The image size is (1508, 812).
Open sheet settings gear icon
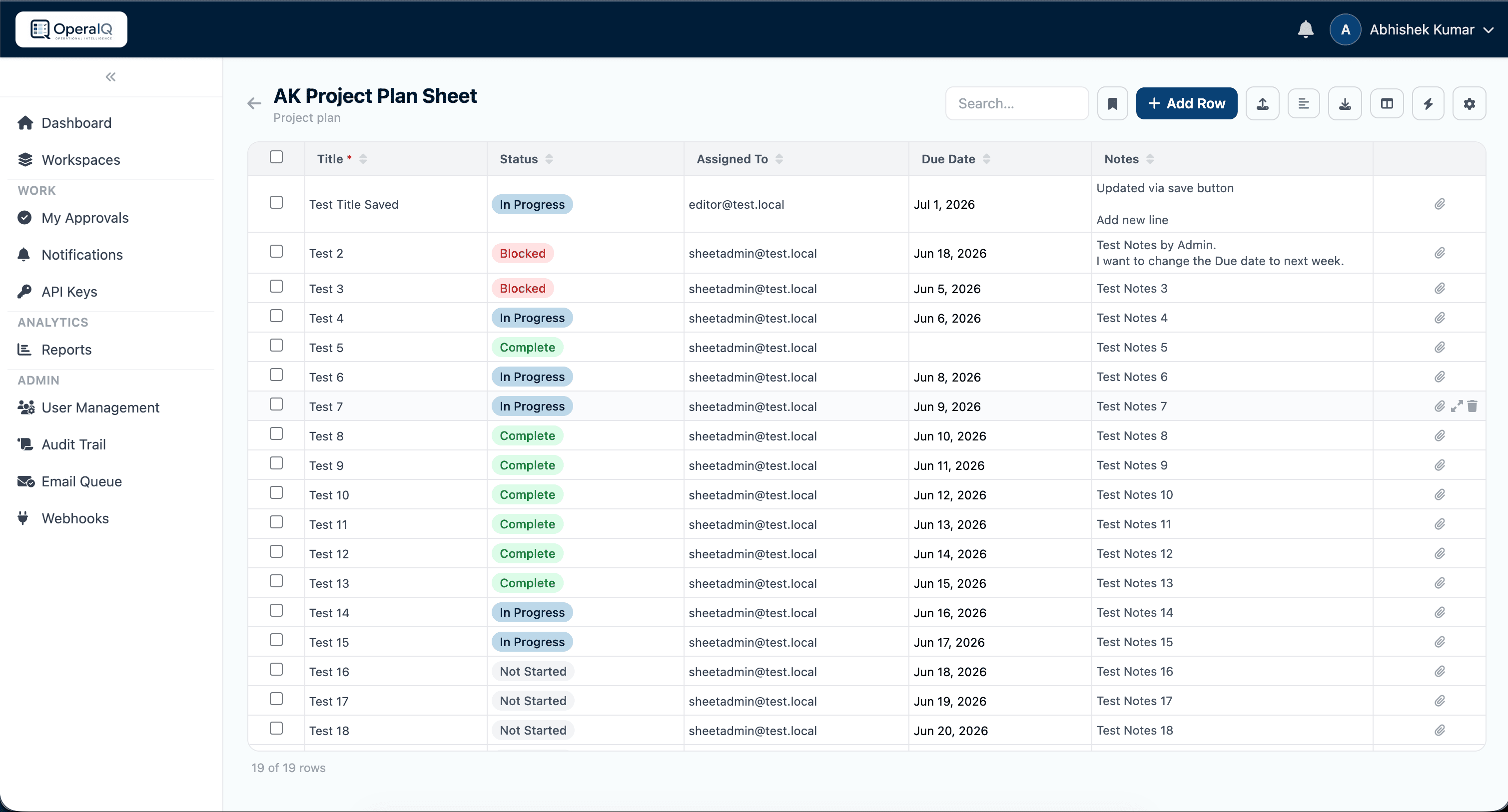tap(1469, 103)
